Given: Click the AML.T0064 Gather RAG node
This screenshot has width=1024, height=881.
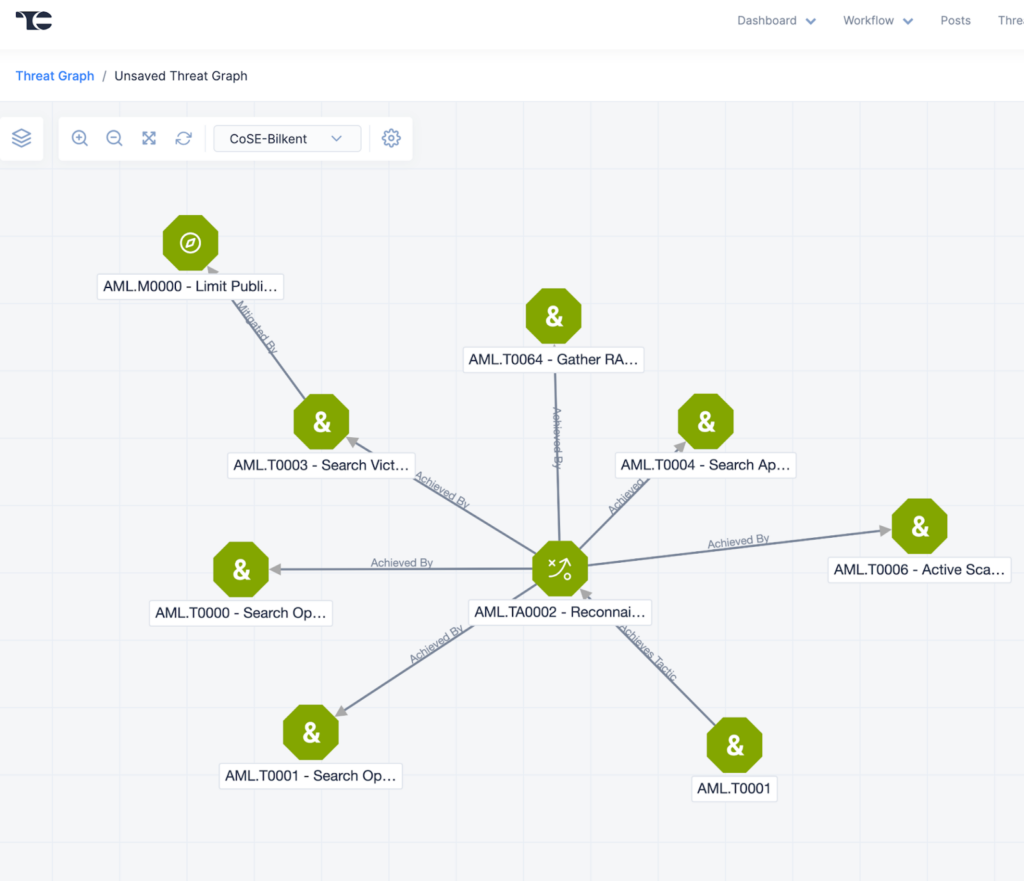Looking at the screenshot, I should tap(554, 317).
